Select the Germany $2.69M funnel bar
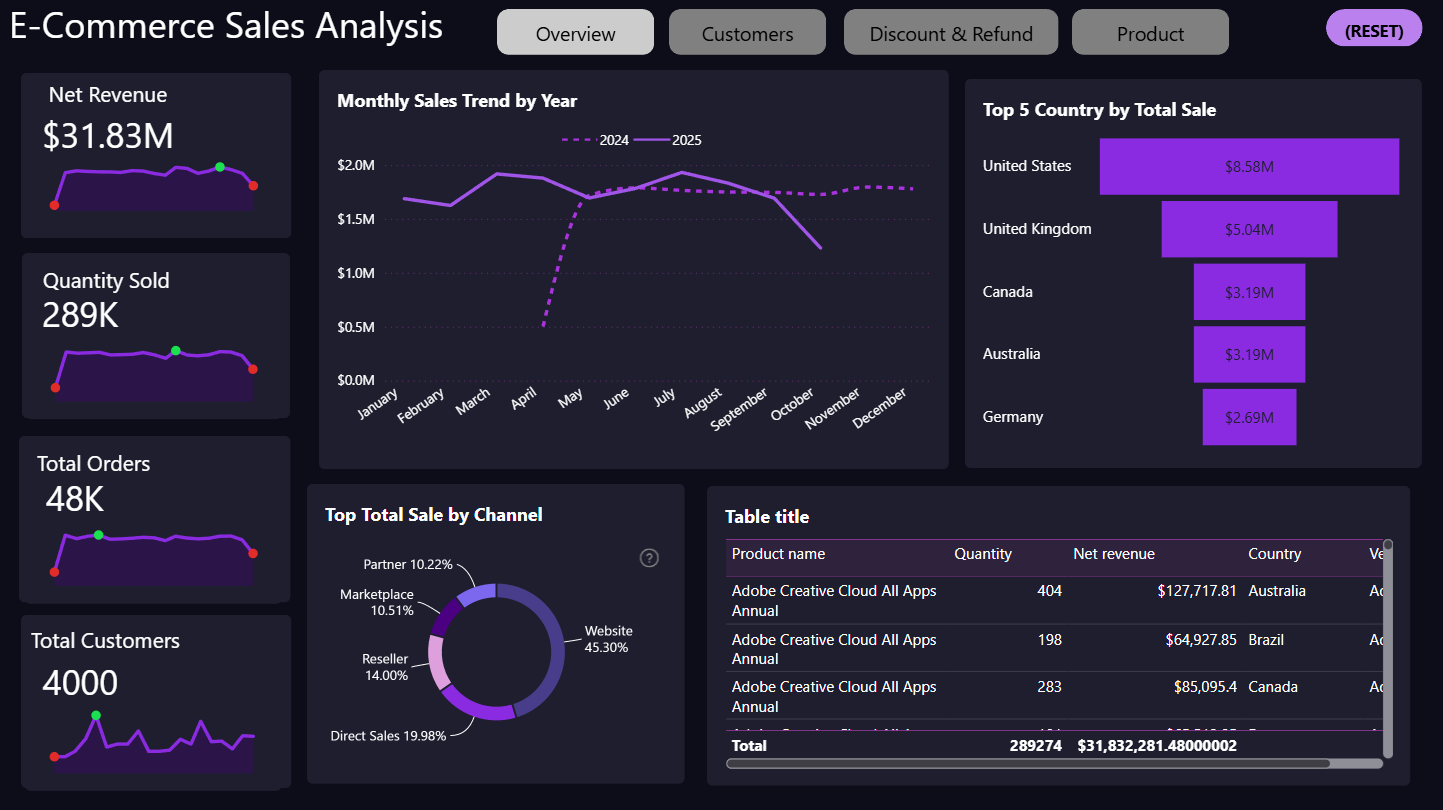Screen dimensions: 1443x810 pyautogui.click(x=1249, y=417)
